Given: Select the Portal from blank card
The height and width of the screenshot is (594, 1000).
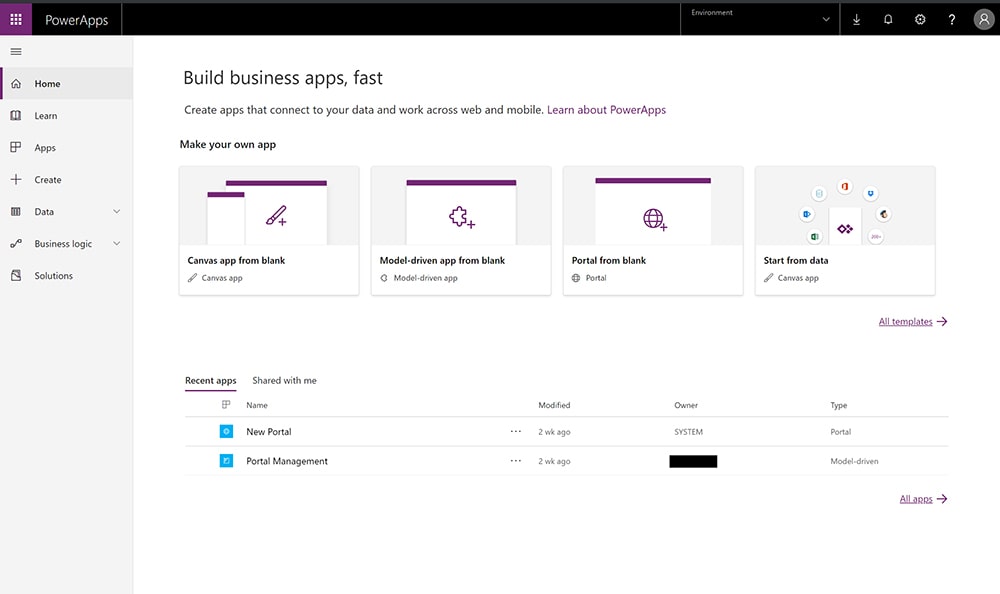Looking at the screenshot, I should click(x=653, y=231).
